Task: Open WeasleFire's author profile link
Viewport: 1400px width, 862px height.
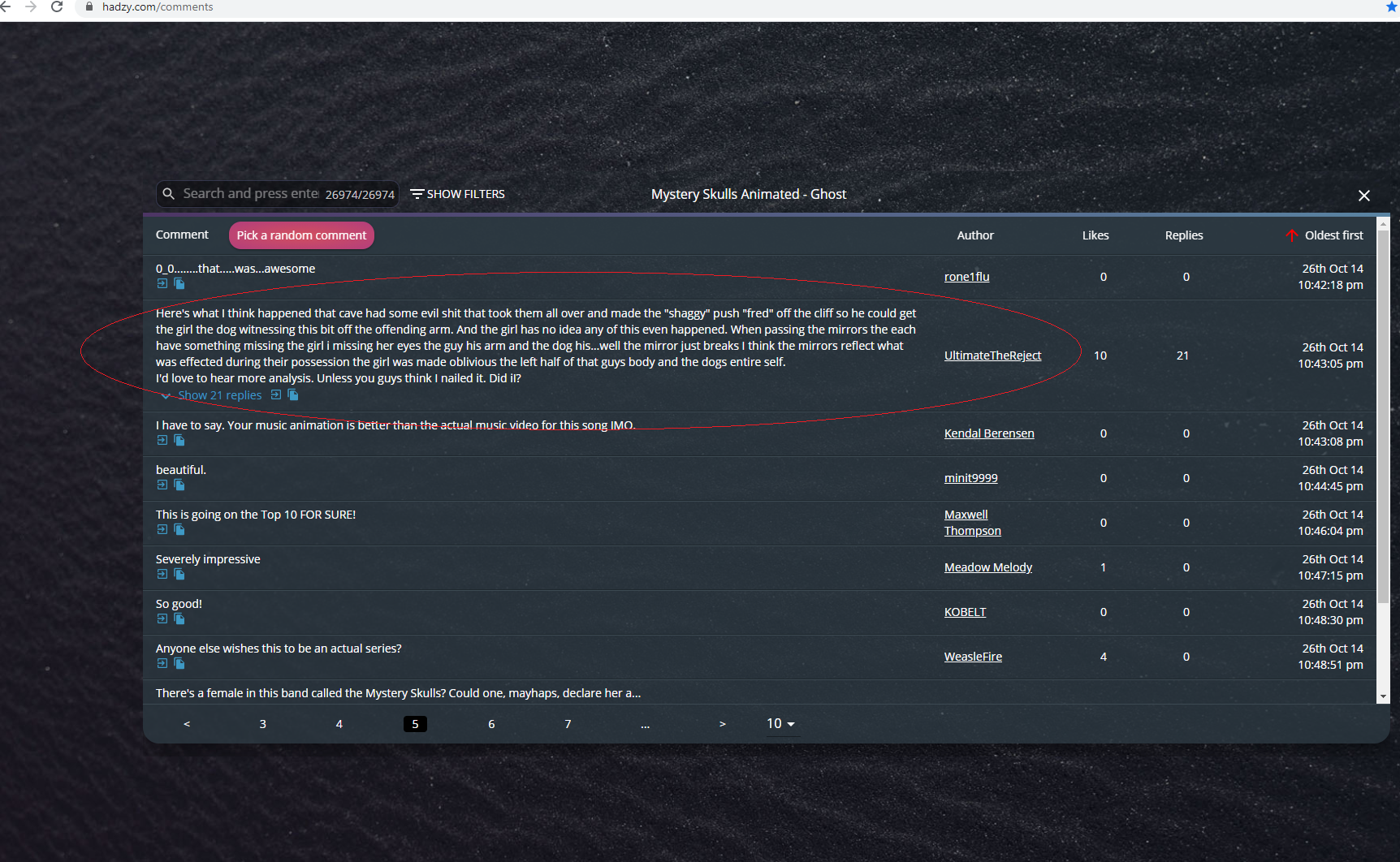Action: click(973, 657)
